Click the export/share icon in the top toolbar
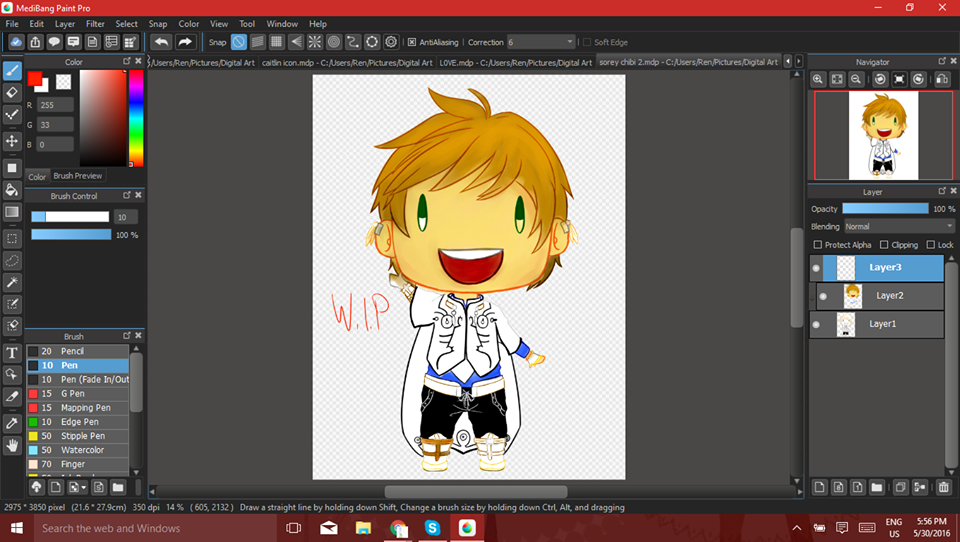The image size is (960, 542). 36,42
